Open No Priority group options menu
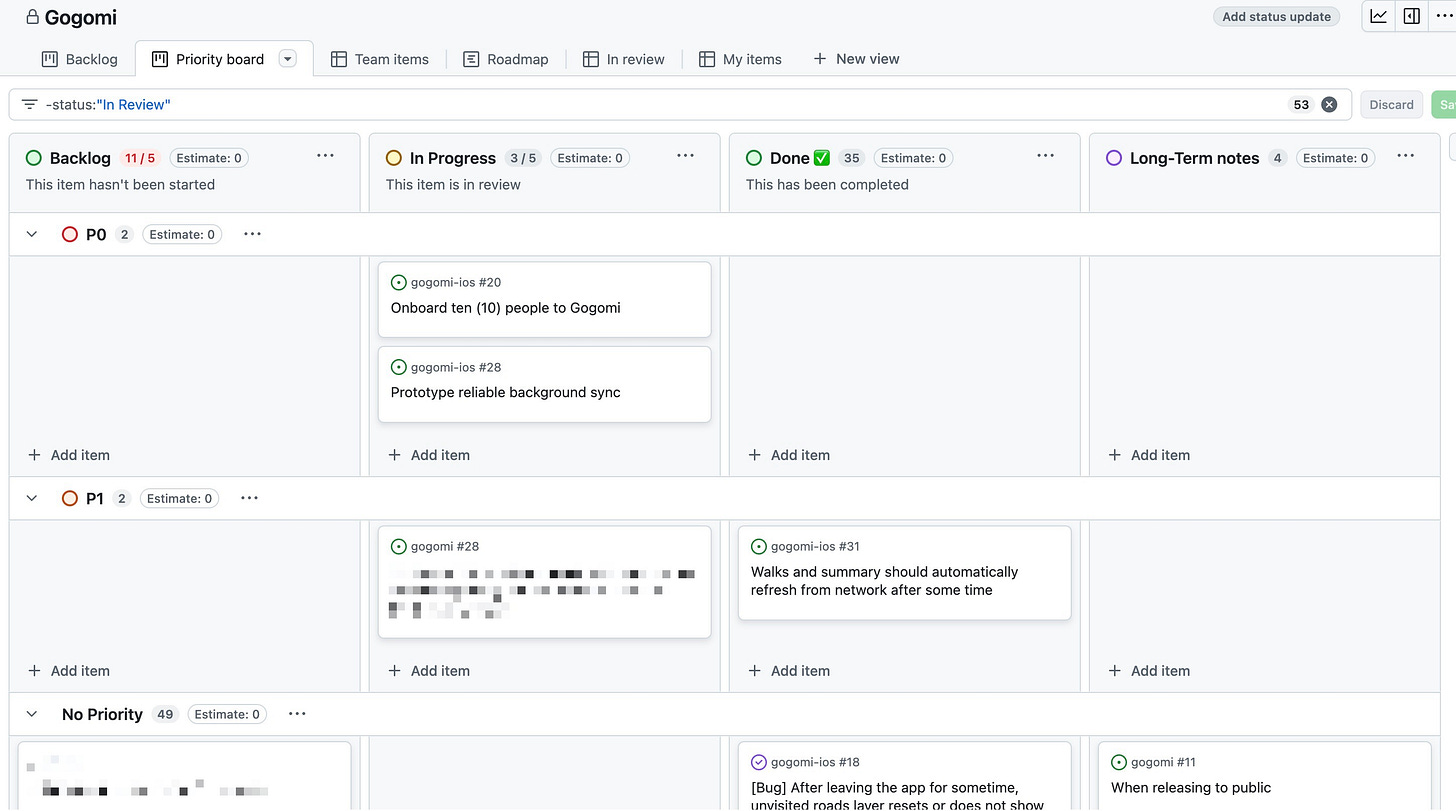This screenshot has height=811, width=1456. click(297, 714)
